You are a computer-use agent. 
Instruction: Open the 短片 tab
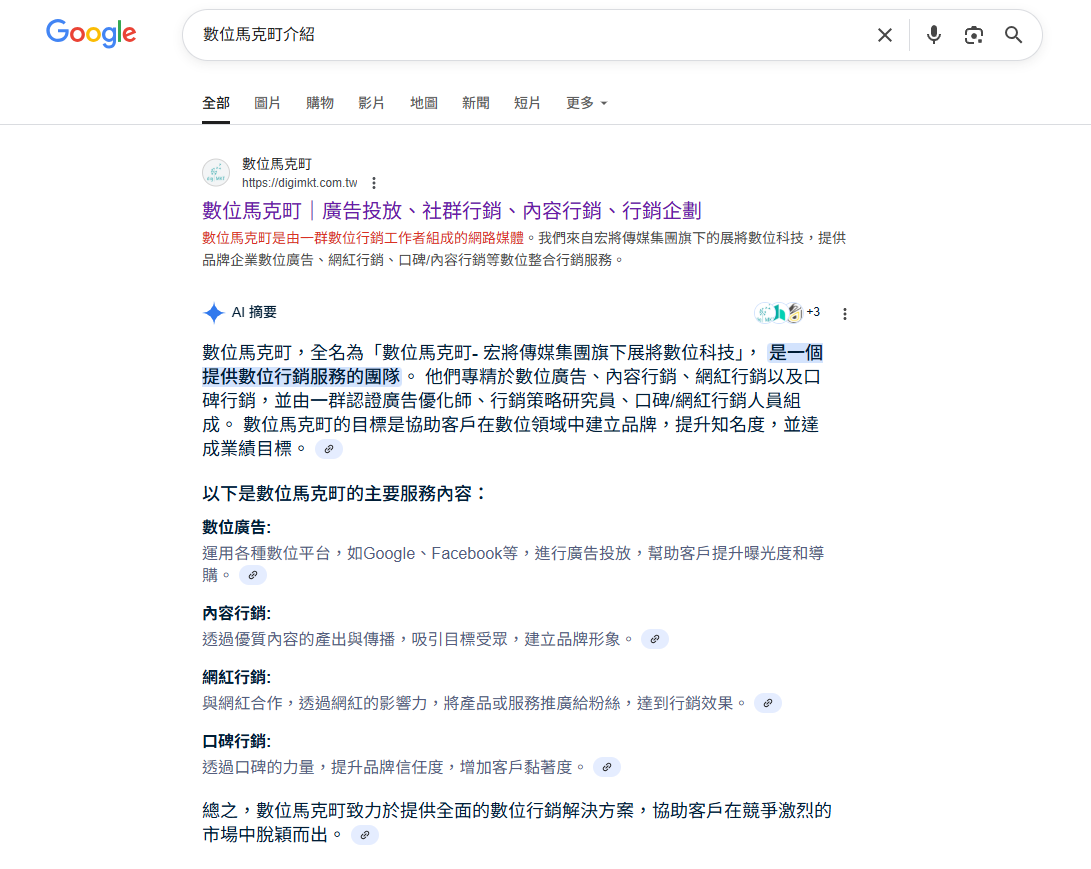[527, 103]
